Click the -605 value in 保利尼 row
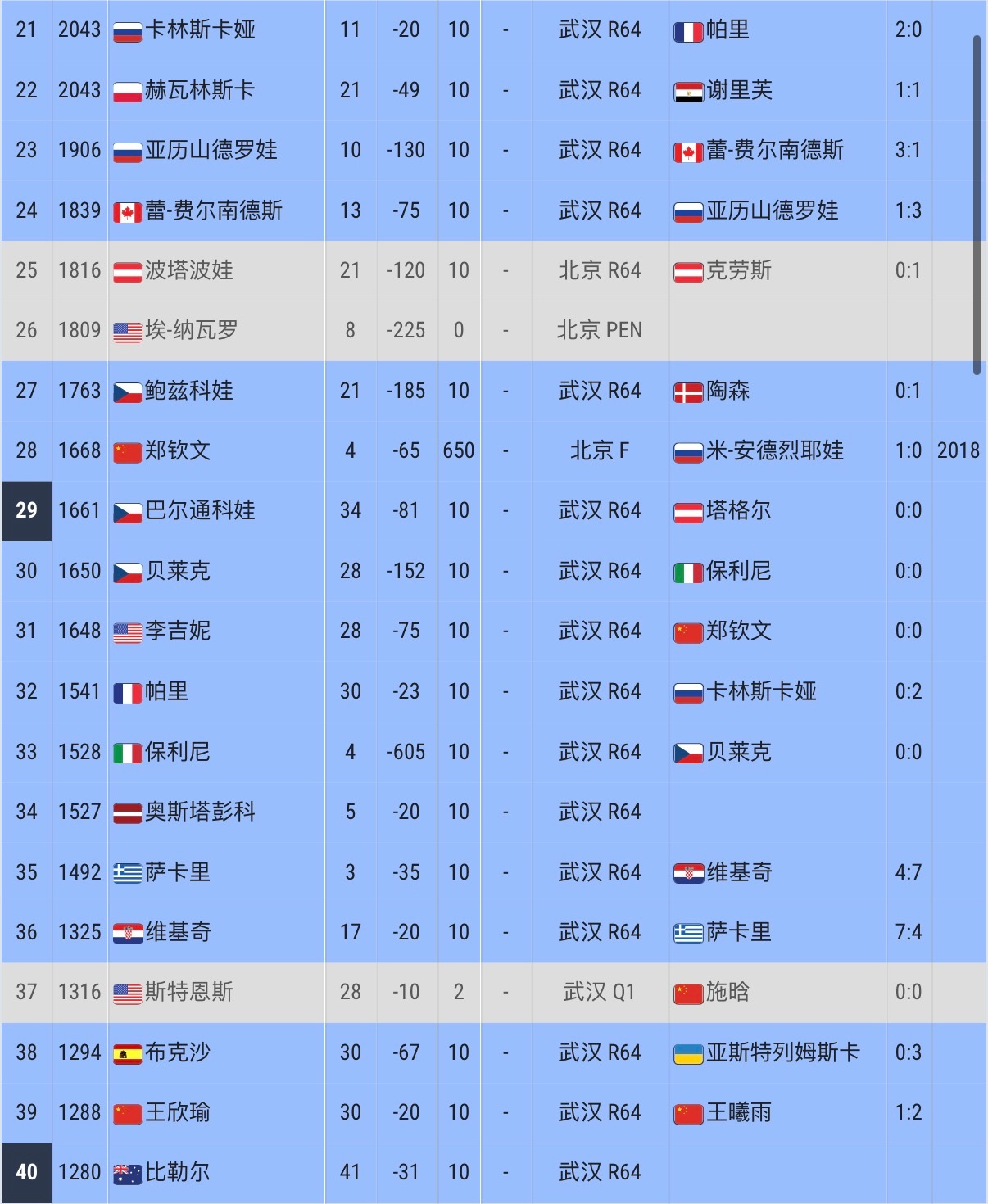Image resolution: width=988 pixels, height=1204 pixels. click(406, 752)
